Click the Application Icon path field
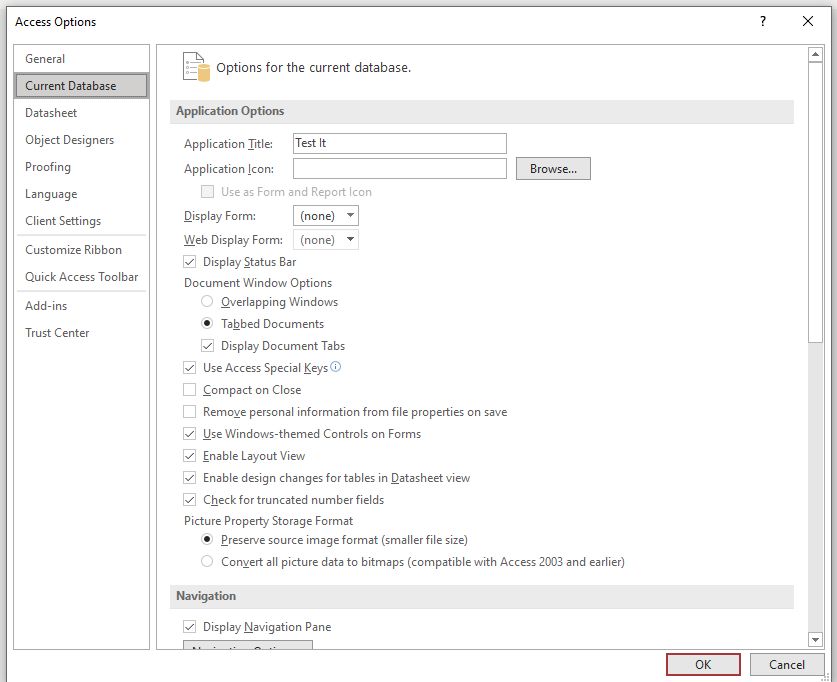 [399, 169]
